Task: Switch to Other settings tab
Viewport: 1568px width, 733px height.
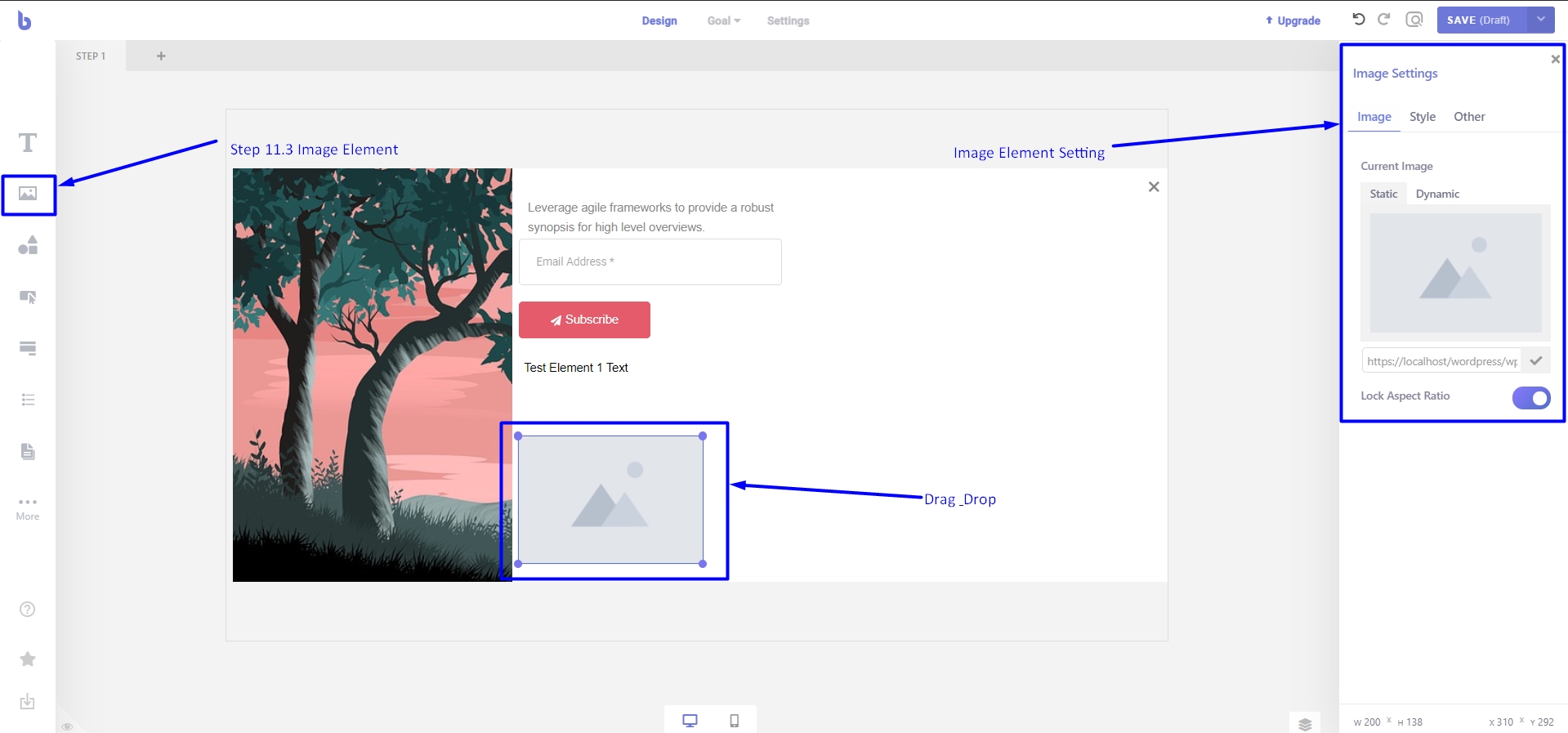Action: coord(1469,117)
